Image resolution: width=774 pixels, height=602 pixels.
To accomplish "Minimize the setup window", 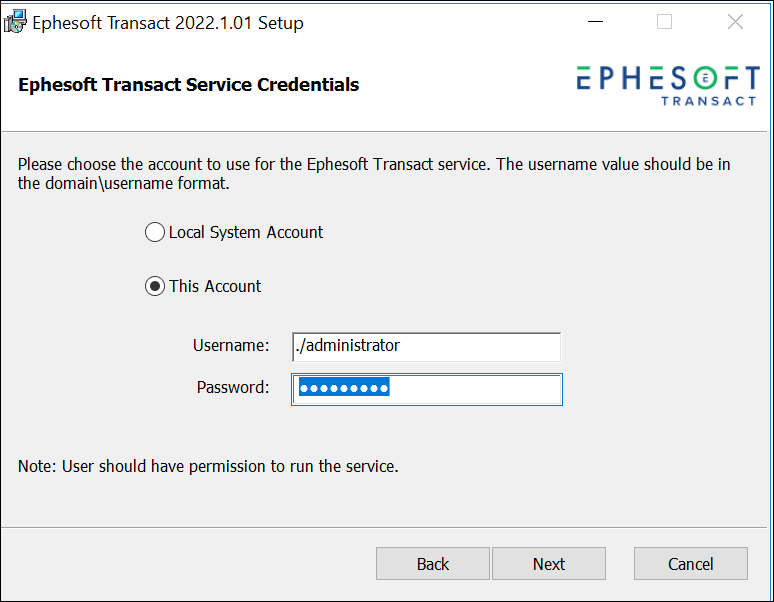I will tap(595, 22).
